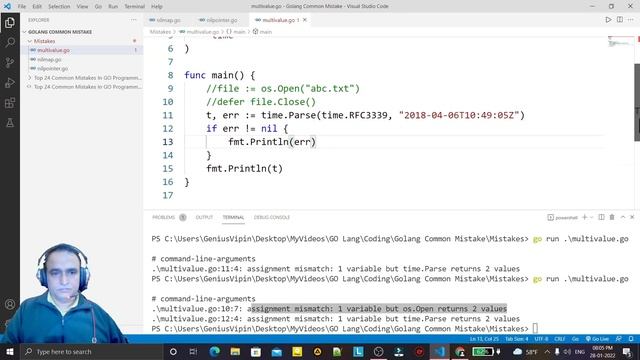Open Task View on the taskbar
Viewport: 640px width, 360px height.
[x=193, y=351]
